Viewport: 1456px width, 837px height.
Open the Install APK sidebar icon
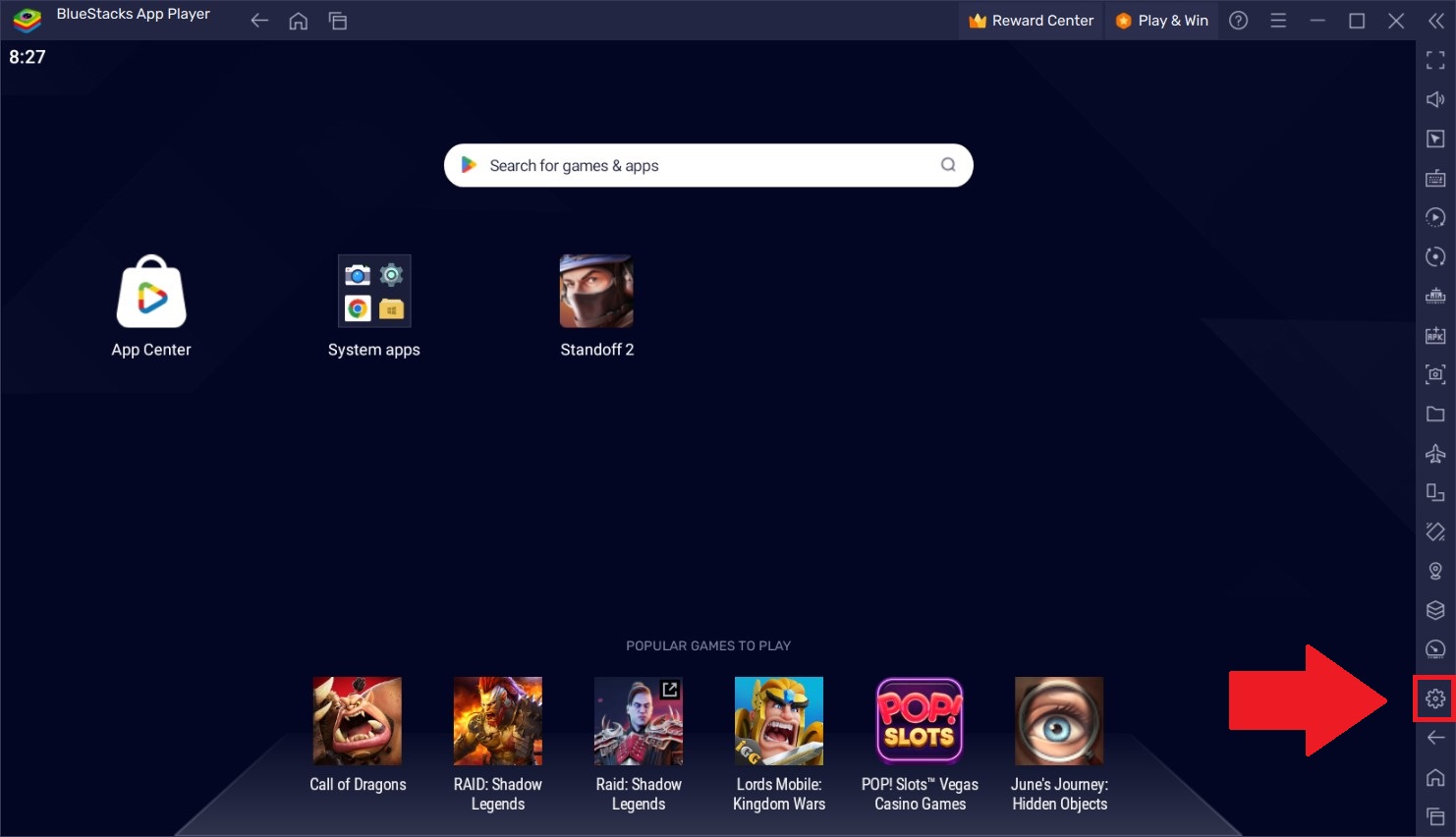click(x=1434, y=335)
